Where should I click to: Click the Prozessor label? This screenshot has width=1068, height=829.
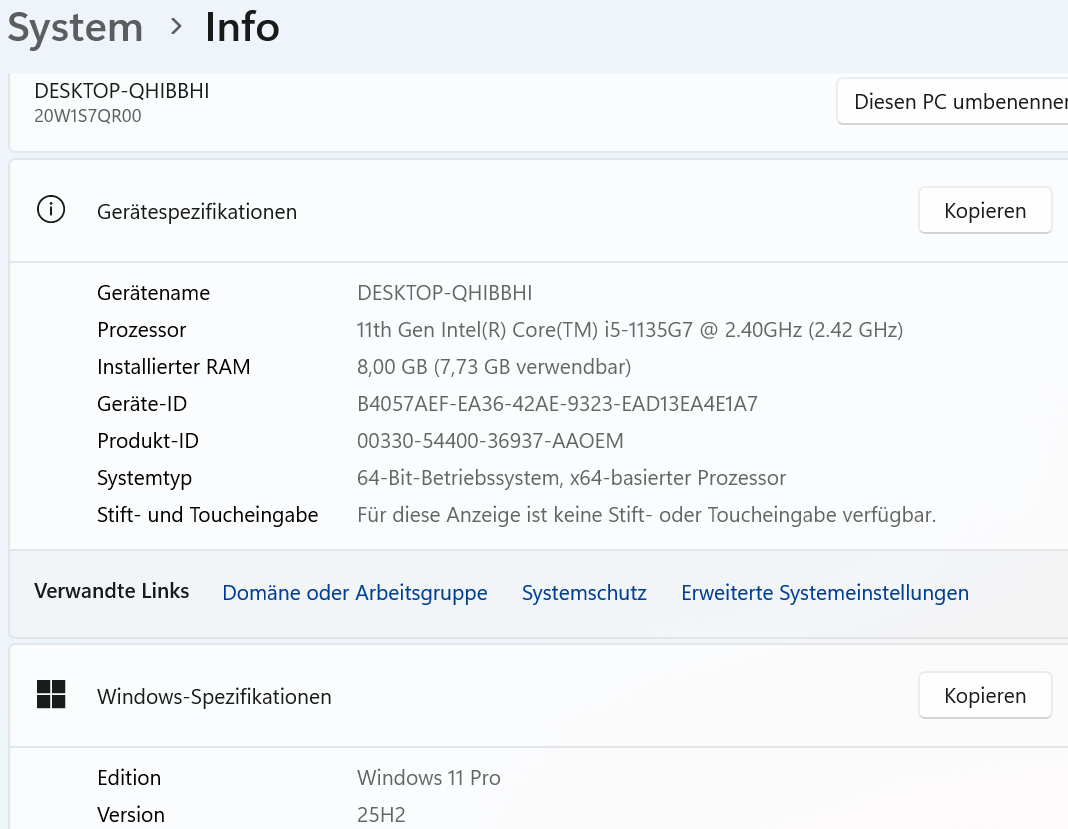point(141,330)
